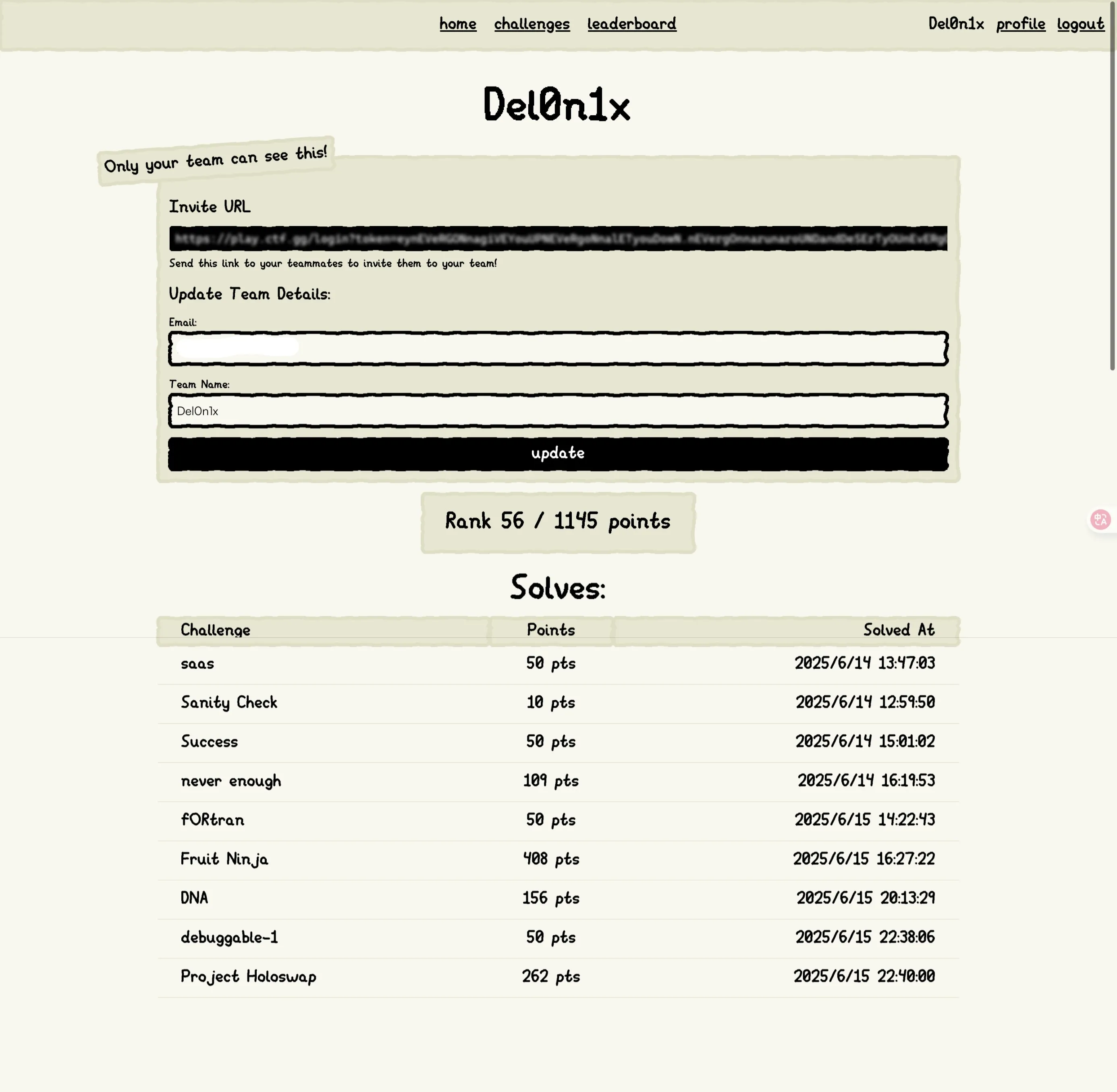Click the never enough challenge entry
The width and height of the screenshot is (1117, 1092).
230,781
